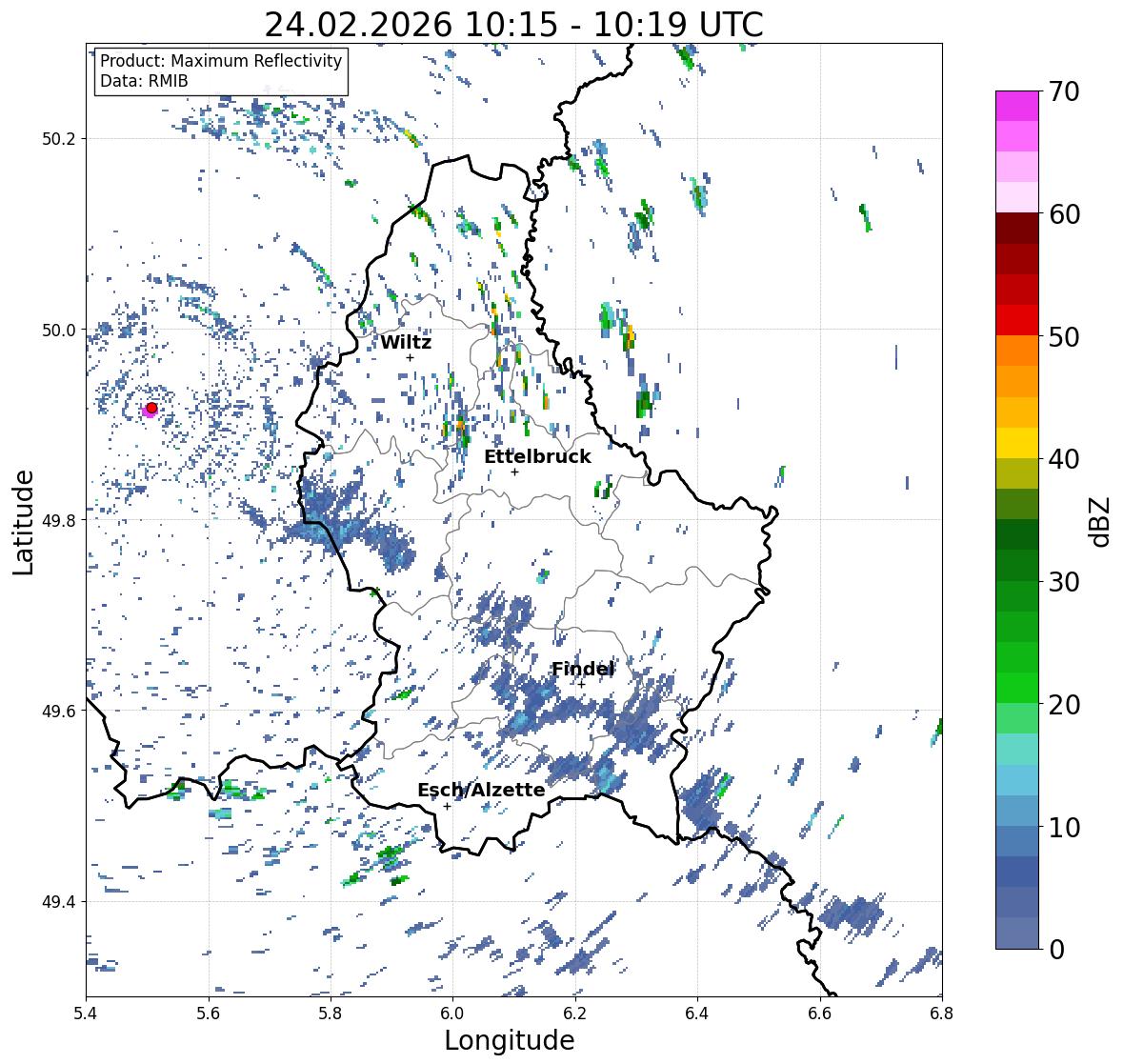The image size is (1123, 1064).
Task: Click the longitude tick 6.2
Action: [575, 1014]
